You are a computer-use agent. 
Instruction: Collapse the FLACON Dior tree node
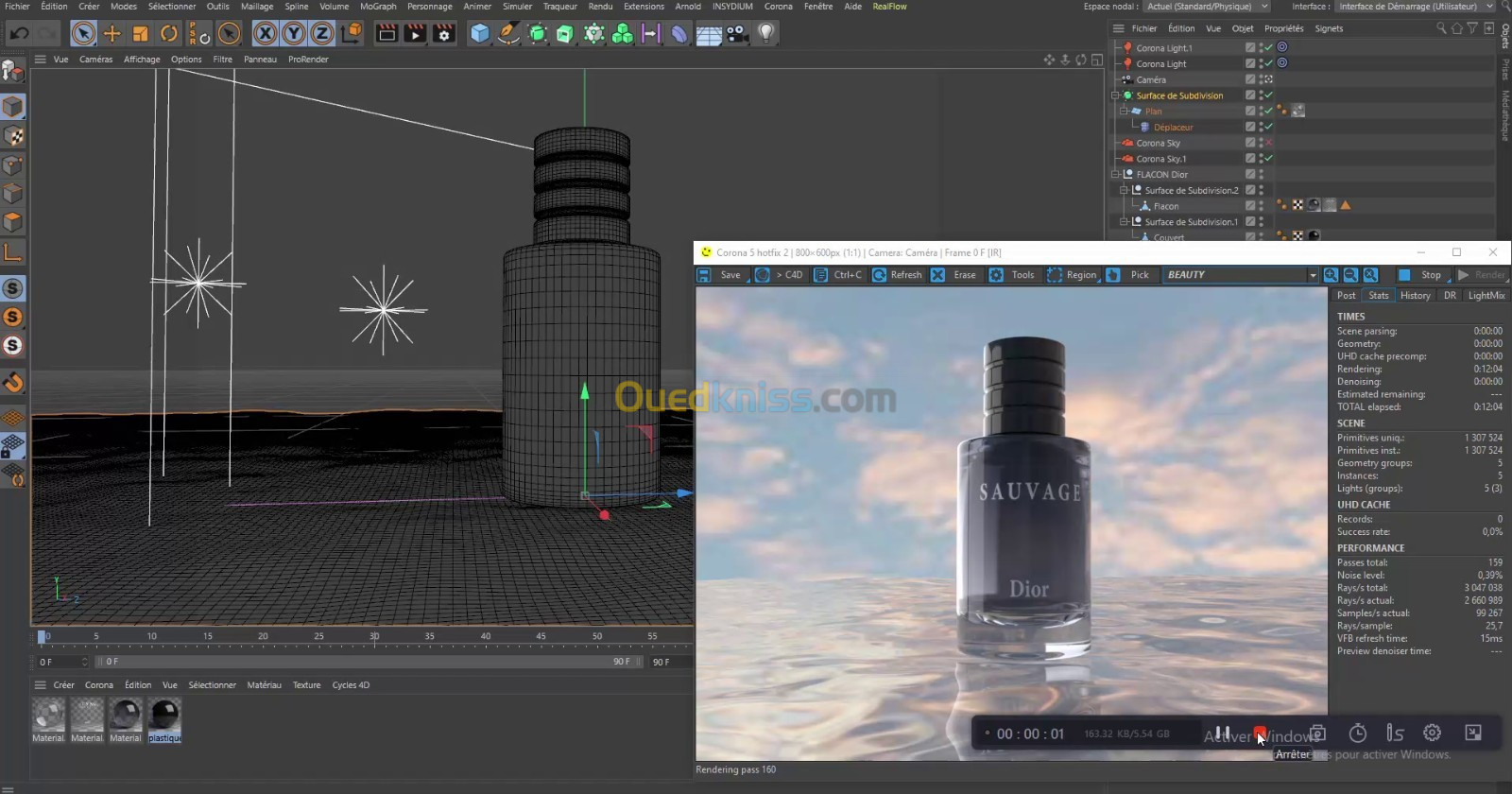pyautogui.click(x=1115, y=175)
